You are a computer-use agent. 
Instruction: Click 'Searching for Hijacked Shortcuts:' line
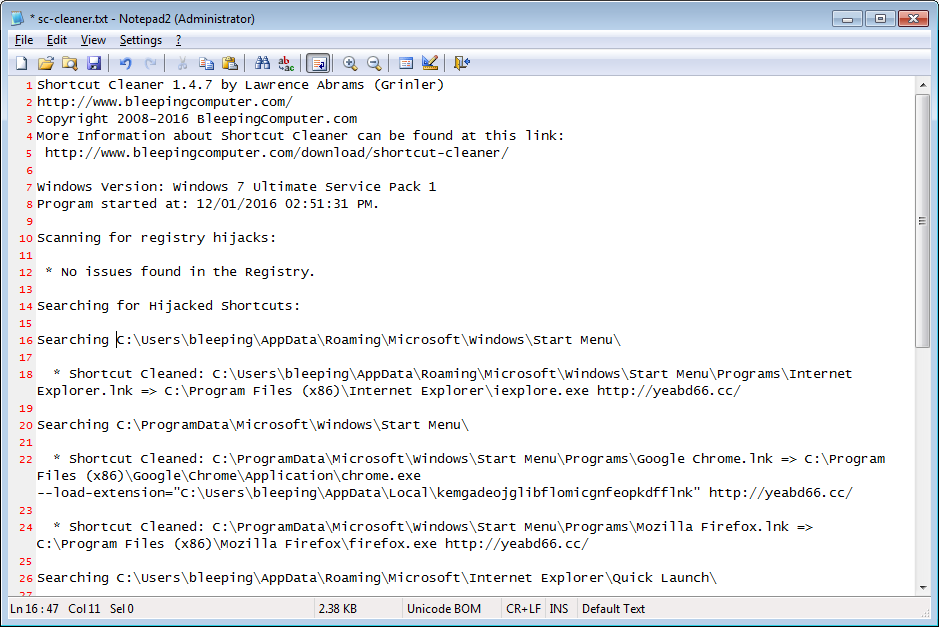tap(168, 306)
